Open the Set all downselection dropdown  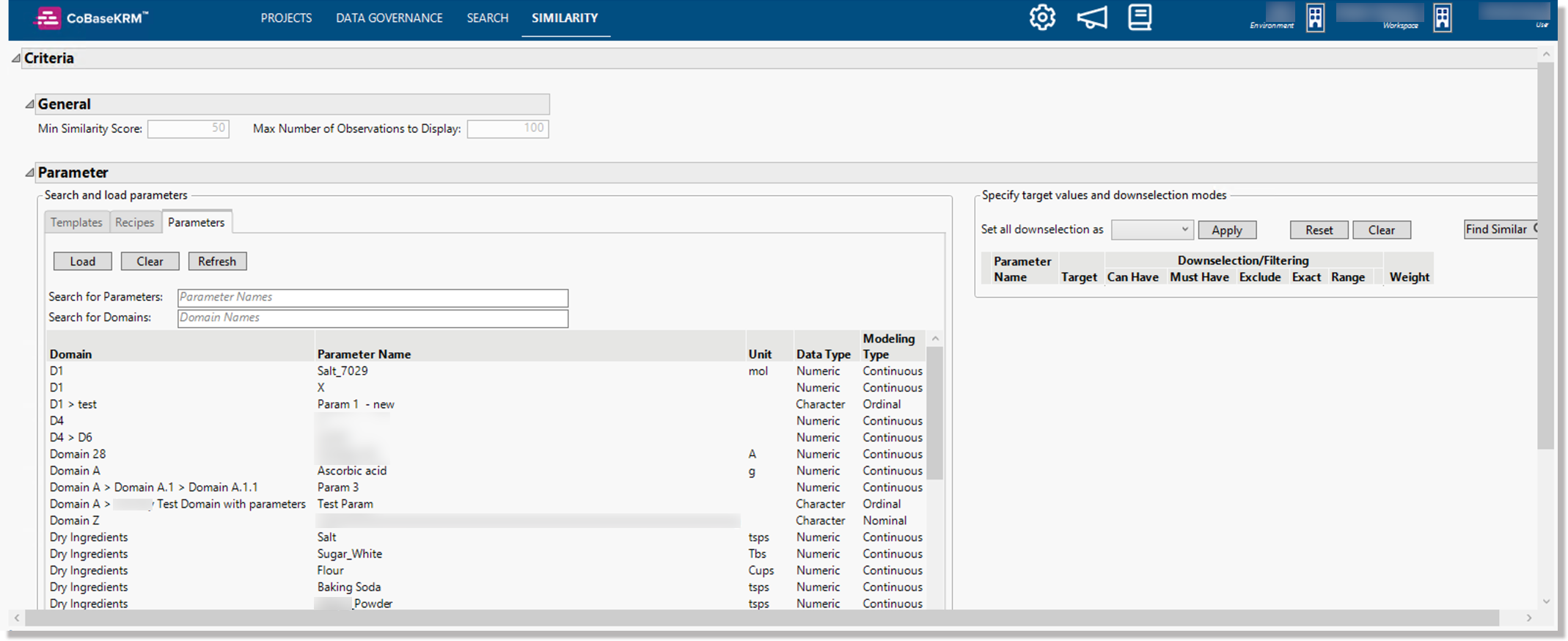coord(1152,230)
